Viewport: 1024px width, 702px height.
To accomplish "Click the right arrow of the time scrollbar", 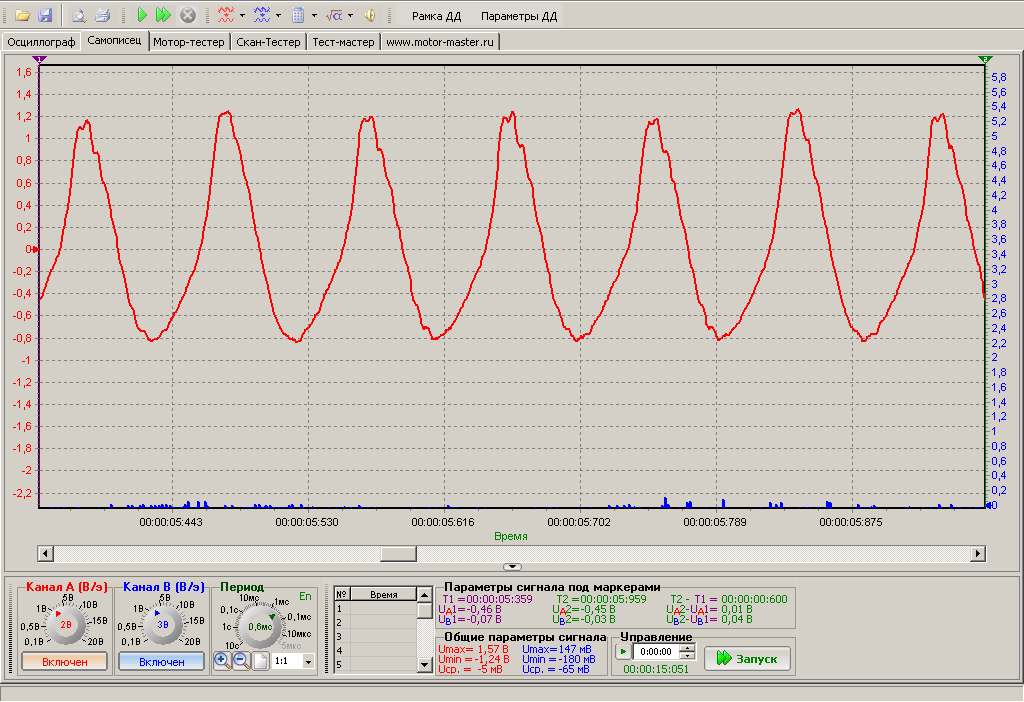I will click(978, 554).
